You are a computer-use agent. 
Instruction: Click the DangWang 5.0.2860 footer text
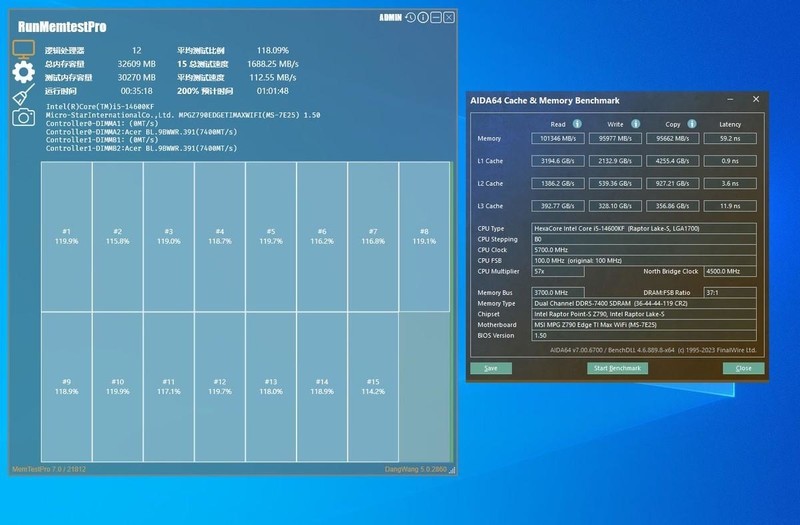click(415, 469)
